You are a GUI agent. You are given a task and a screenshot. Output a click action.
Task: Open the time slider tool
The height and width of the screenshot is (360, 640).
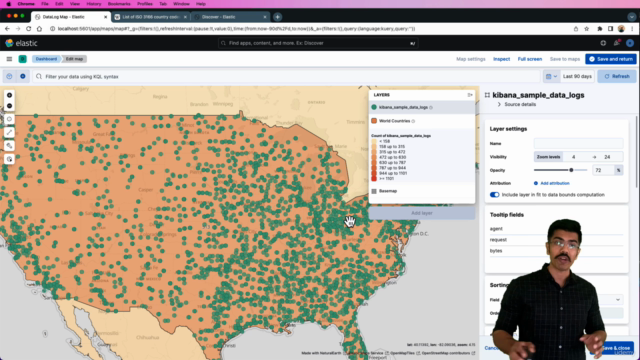point(9,159)
